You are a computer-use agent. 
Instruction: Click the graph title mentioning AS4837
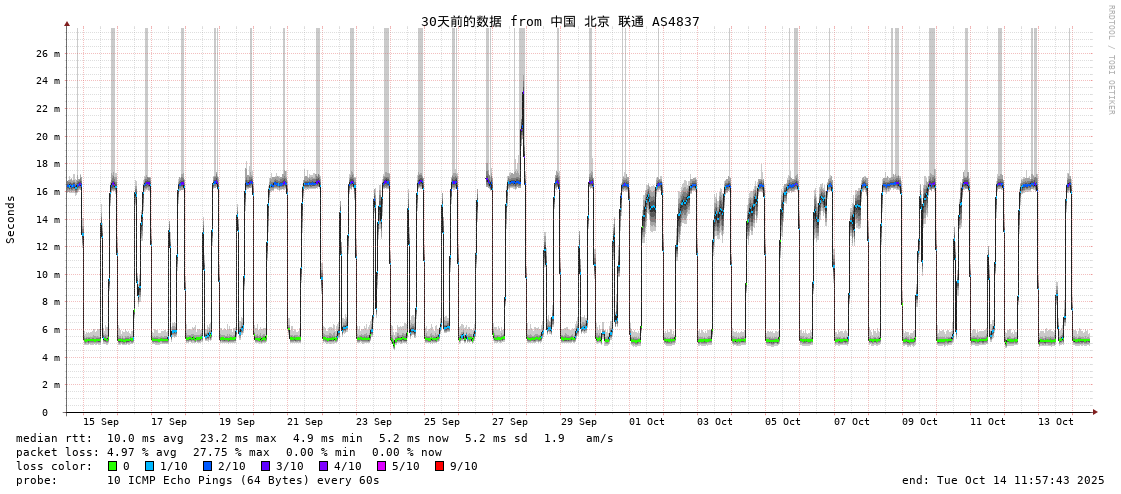(560, 21)
